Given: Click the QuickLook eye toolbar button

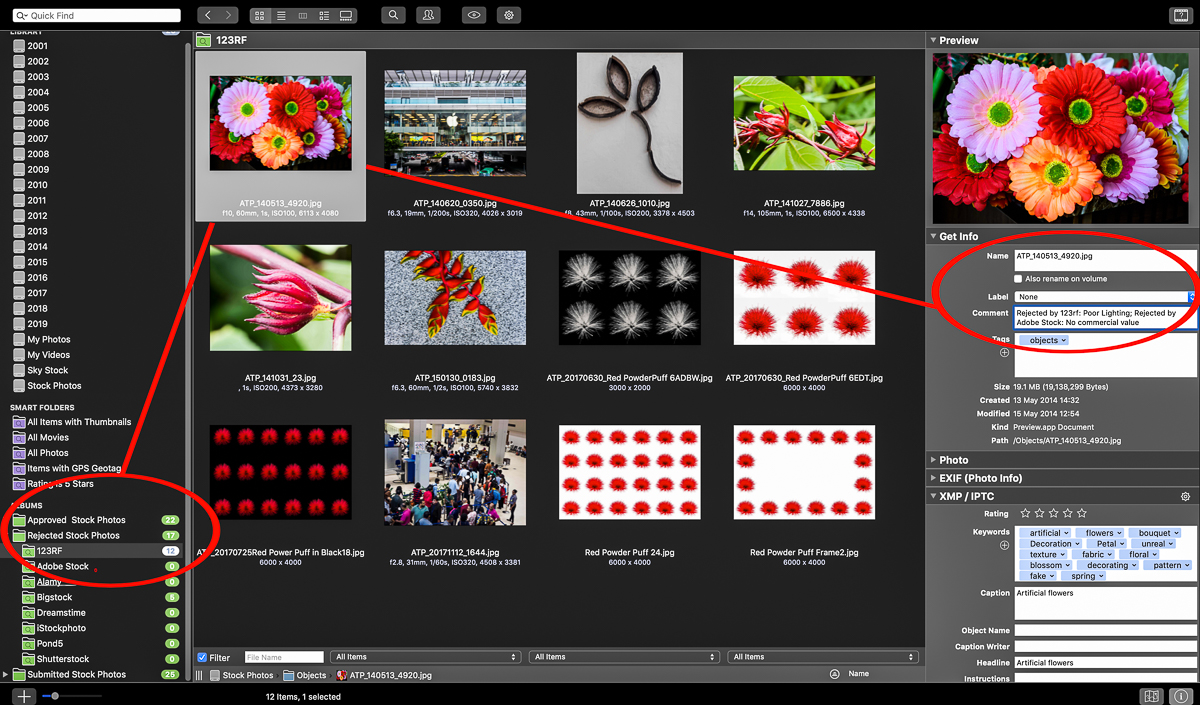Looking at the screenshot, I should pos(475,16).
